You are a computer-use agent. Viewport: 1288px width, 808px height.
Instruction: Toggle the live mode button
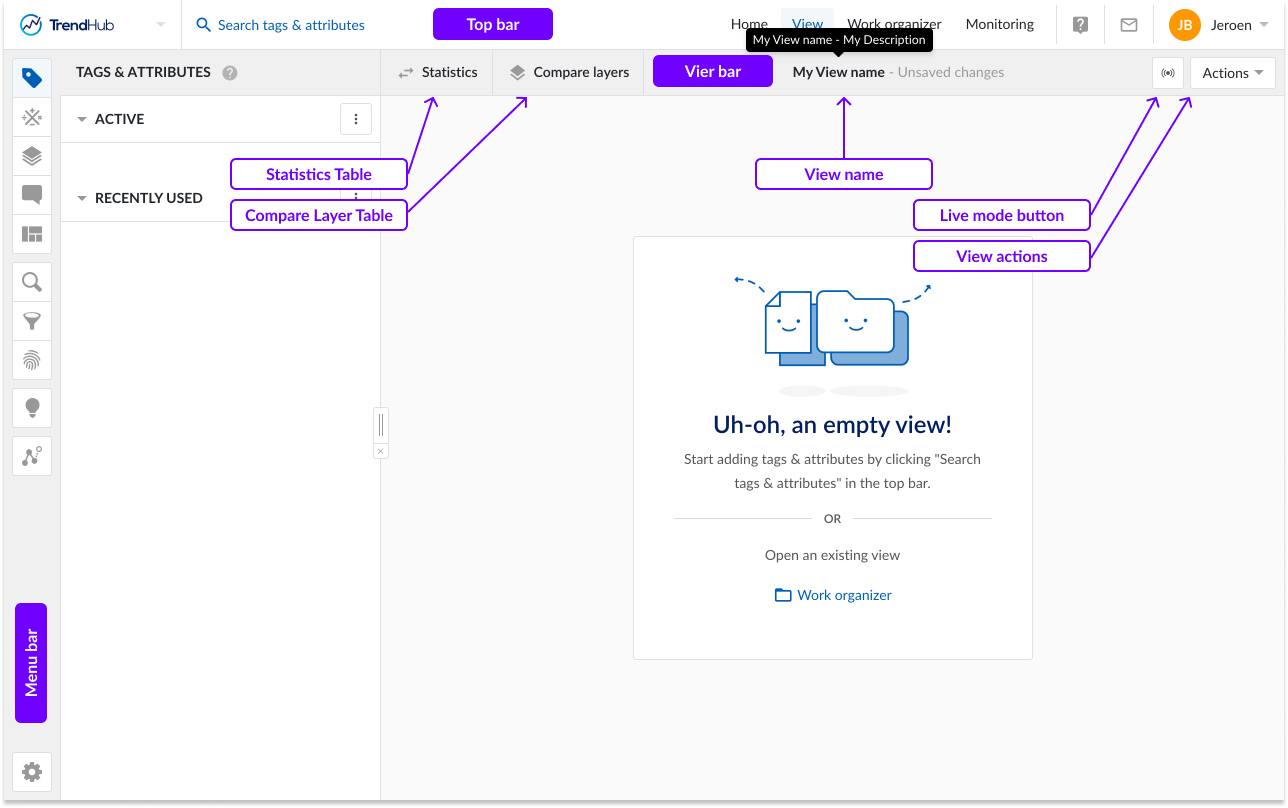[1168, 73]
